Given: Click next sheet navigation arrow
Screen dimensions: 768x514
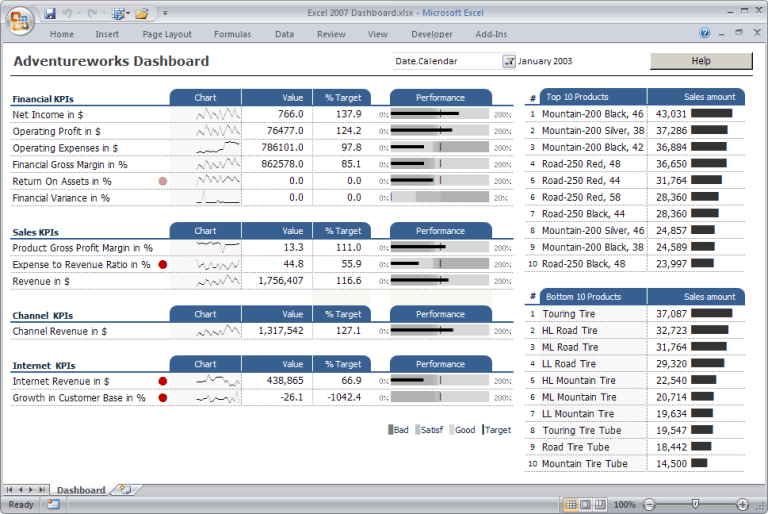Looking at the screenshot, I should pyautogui.click(x=31, y=490).
